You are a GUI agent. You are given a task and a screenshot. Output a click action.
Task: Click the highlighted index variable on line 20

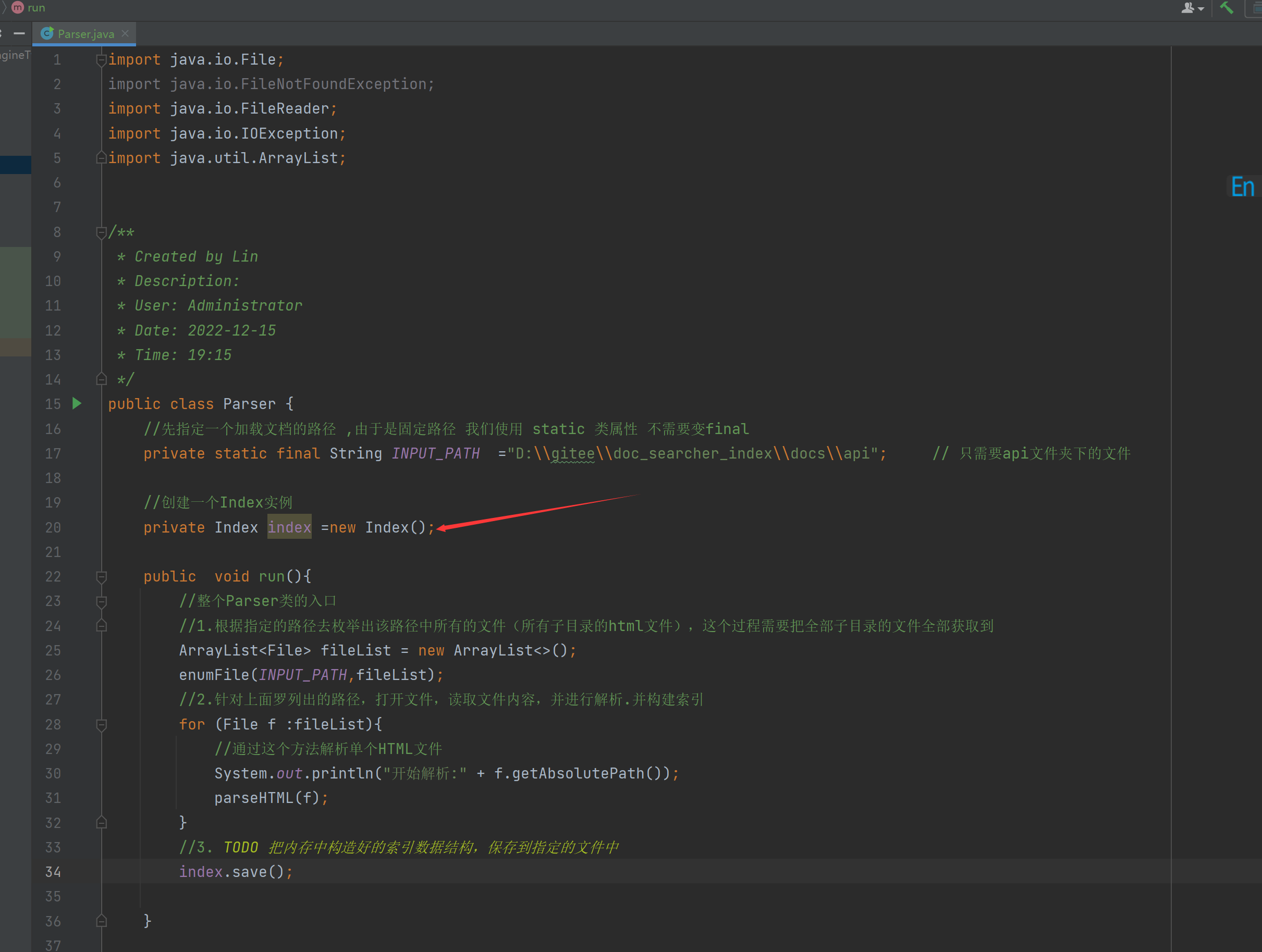pos(289,527)
